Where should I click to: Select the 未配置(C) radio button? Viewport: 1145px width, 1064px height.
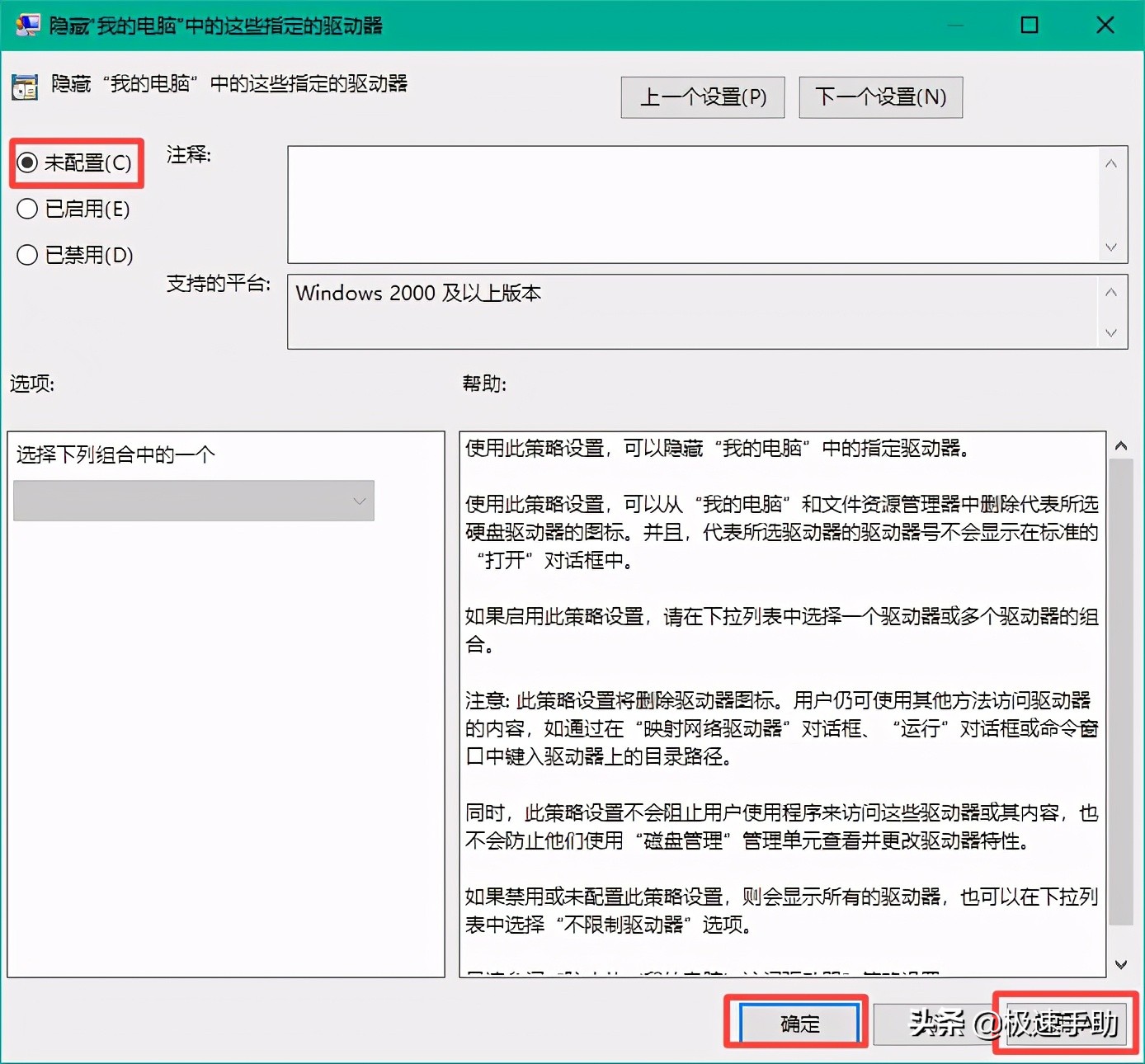(x=27, y=162)
